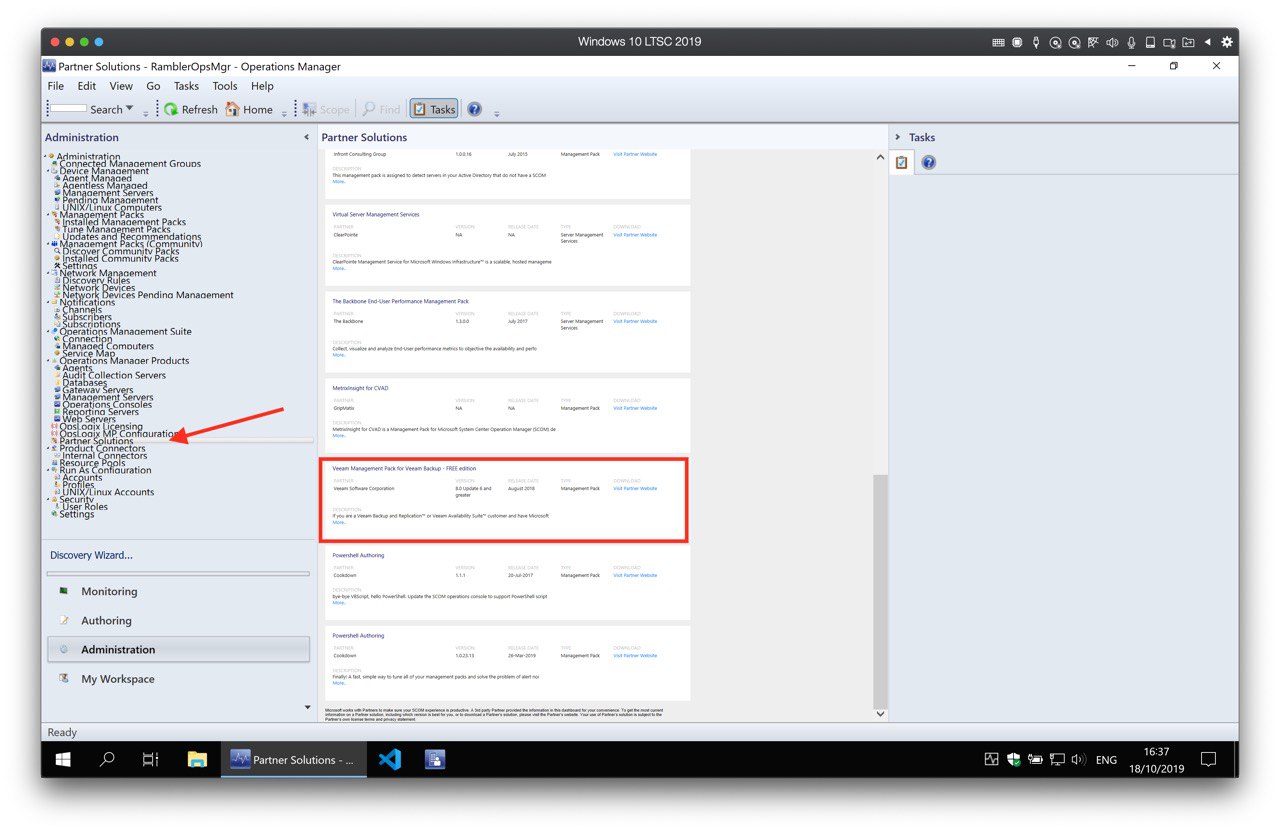Click the taskbar app icon after VS Code

435,760
